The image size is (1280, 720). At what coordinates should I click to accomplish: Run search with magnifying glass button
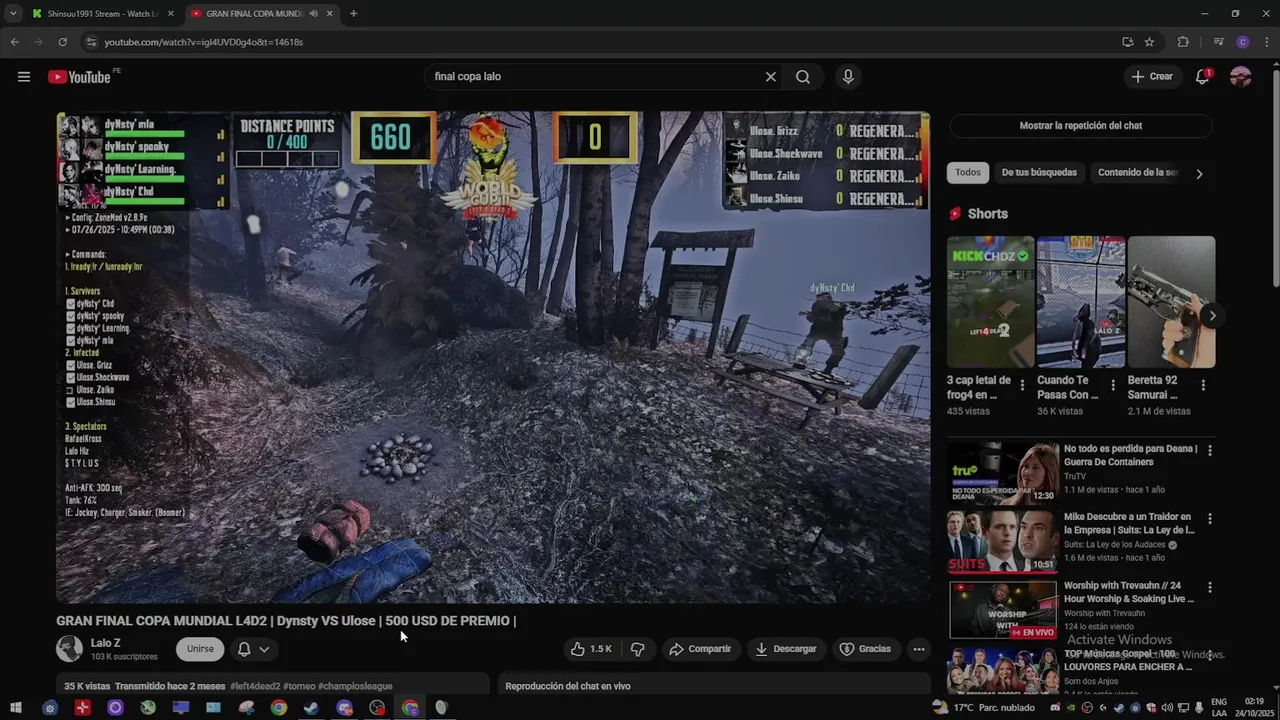pos(803,77)
